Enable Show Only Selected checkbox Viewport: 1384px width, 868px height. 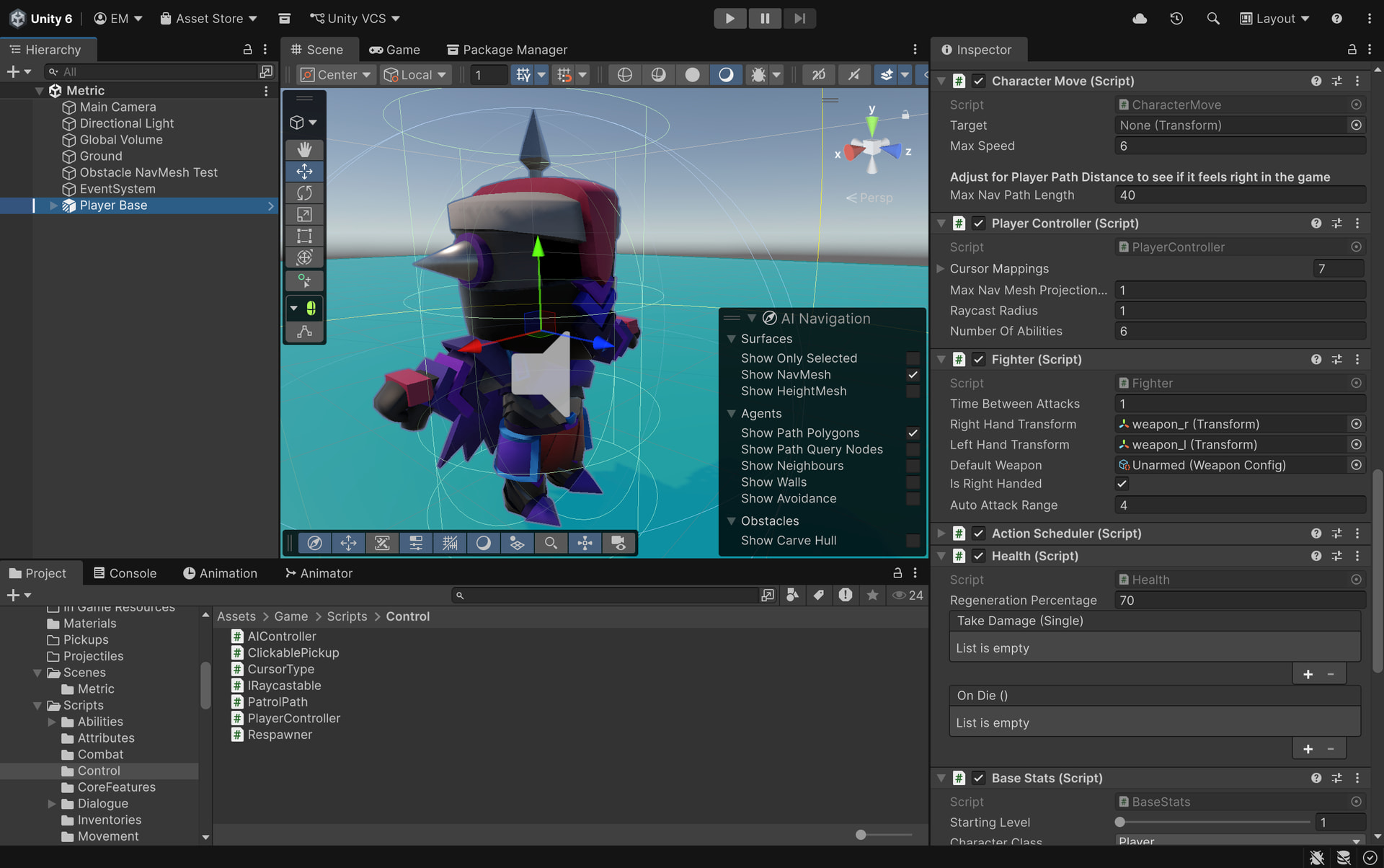913,358
